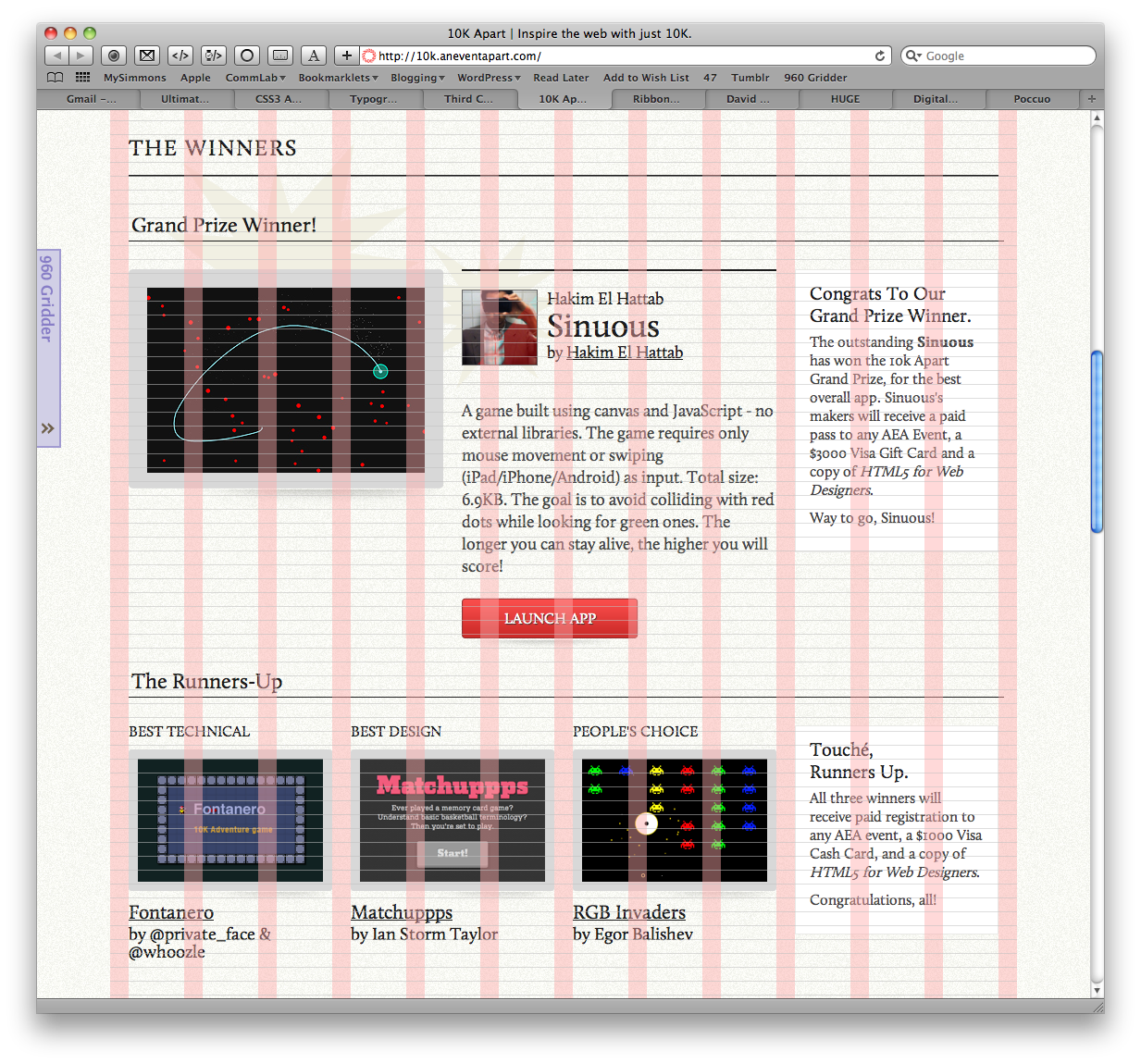The width and height of the screenshot is (1141, 1064).
Task: Click the Sinuous game preview thumbnail
Action: [286, 379]
